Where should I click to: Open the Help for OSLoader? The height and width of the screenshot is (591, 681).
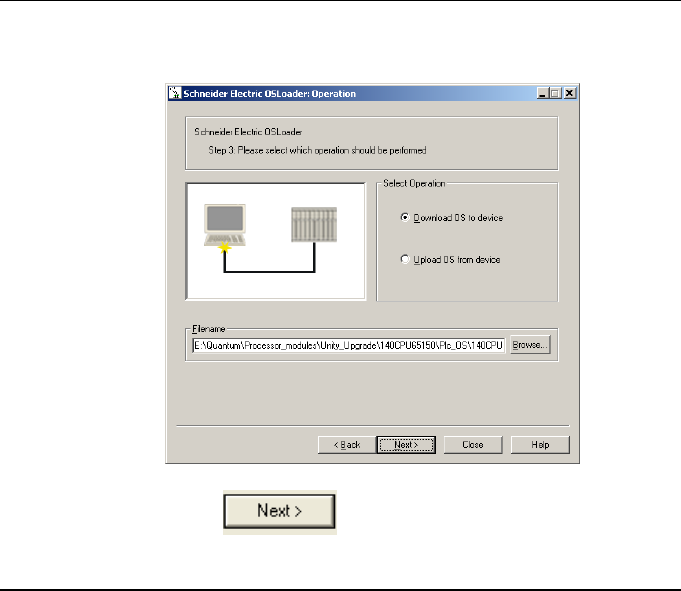(540, 445)
